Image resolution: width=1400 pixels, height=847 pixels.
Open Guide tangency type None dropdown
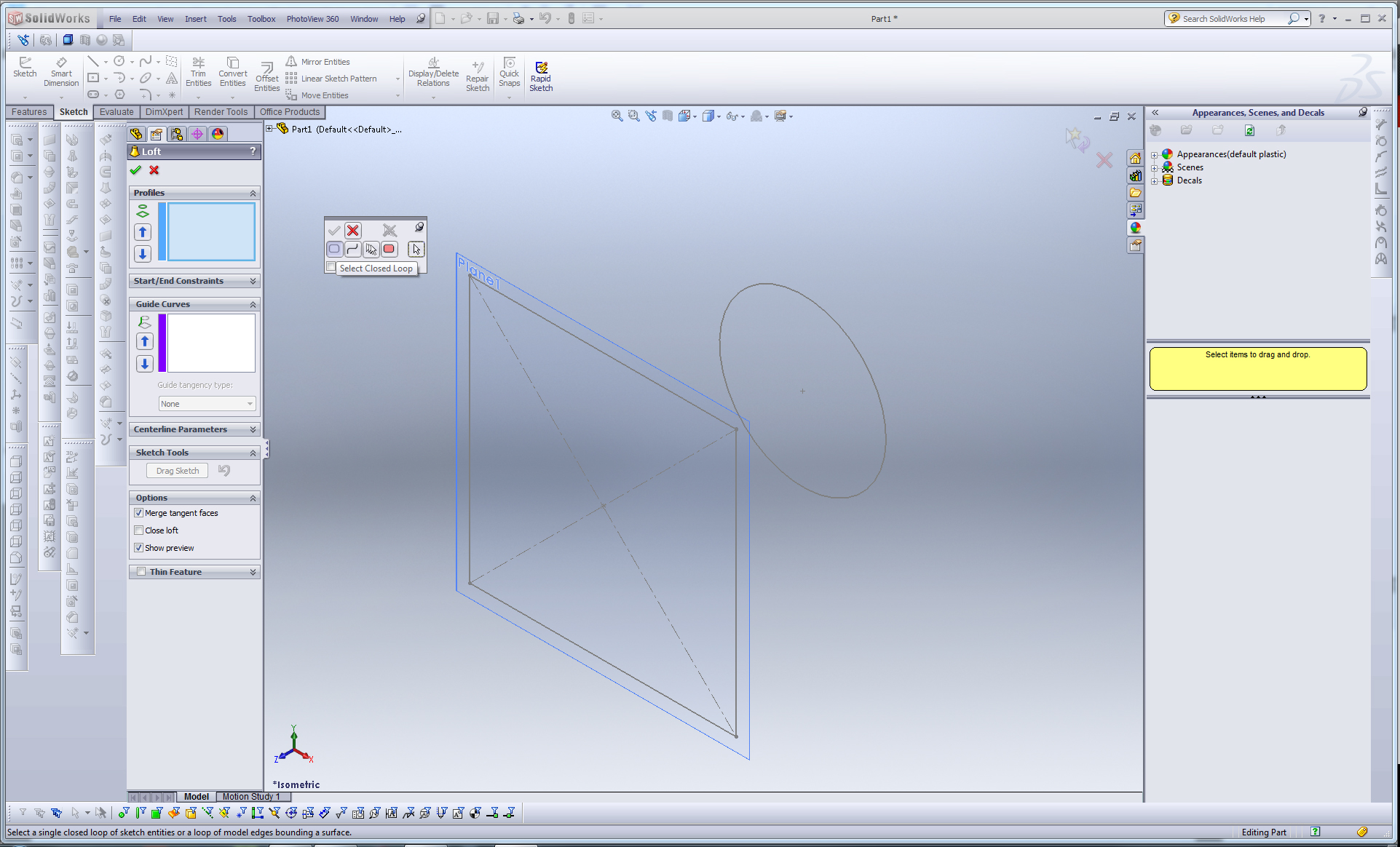tap(207, 404)
